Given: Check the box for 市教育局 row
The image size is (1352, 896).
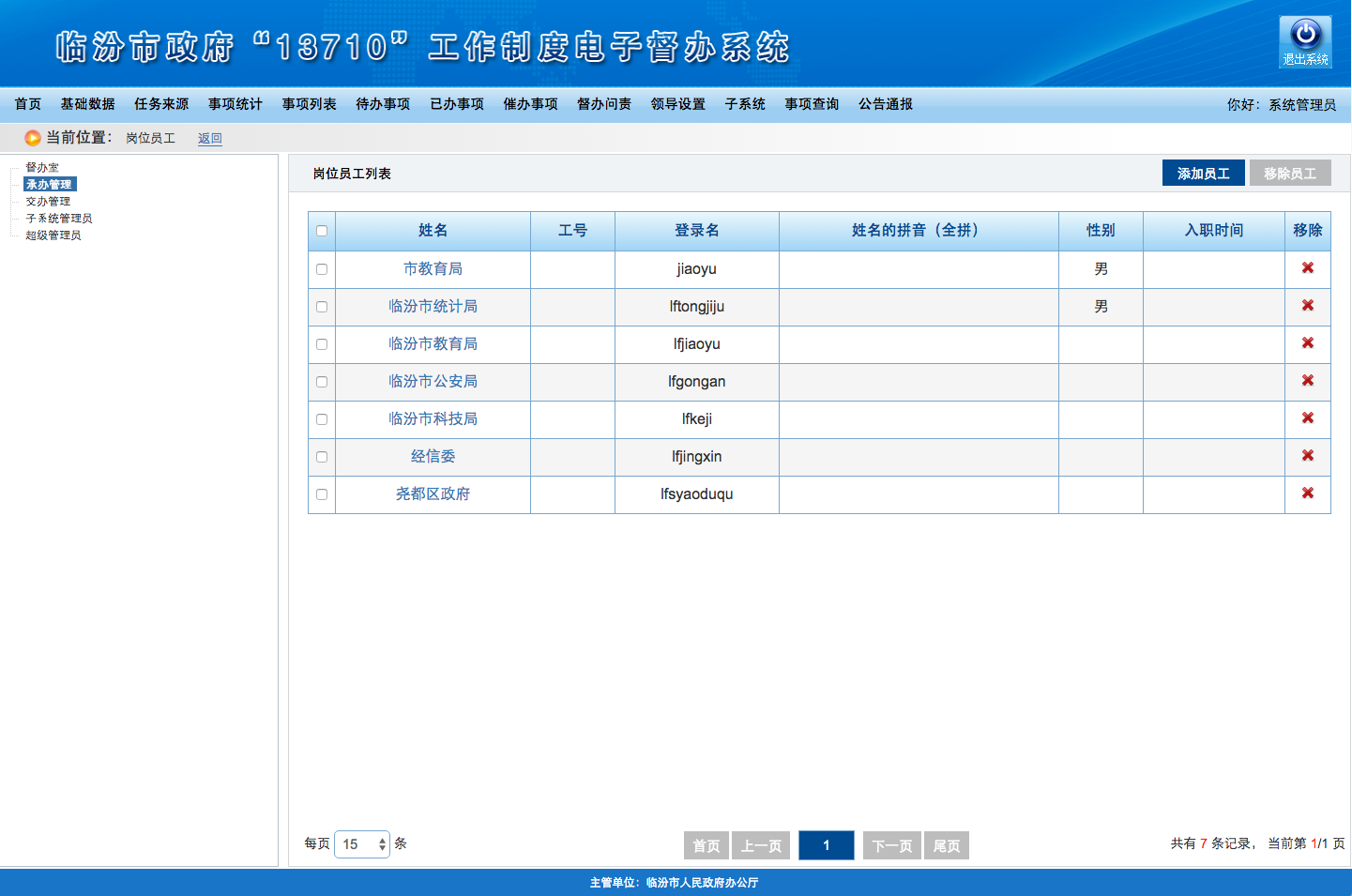Looking at the screenshot, I should point(322,269).
